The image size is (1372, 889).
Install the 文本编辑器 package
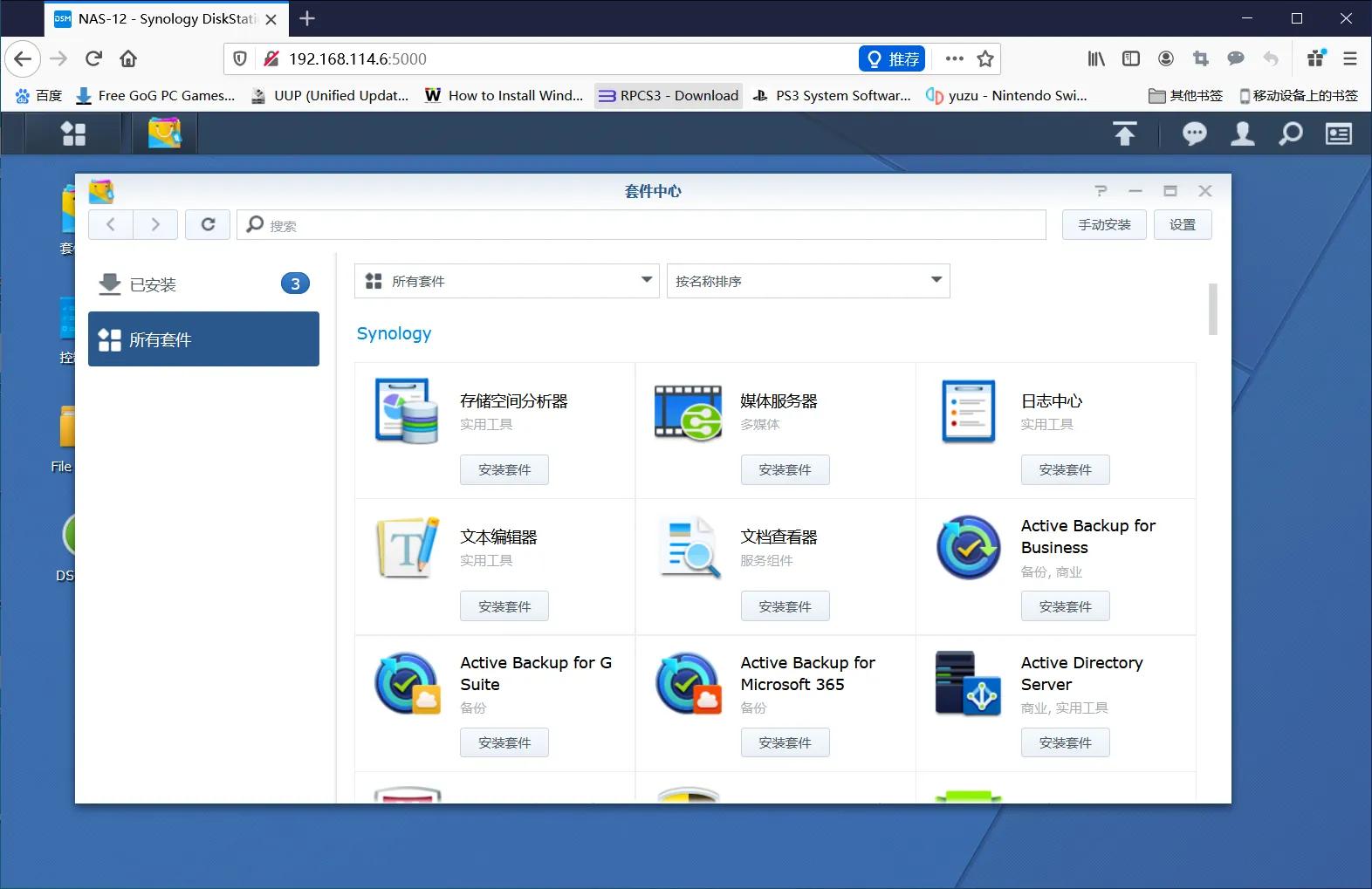click(504, 606)
